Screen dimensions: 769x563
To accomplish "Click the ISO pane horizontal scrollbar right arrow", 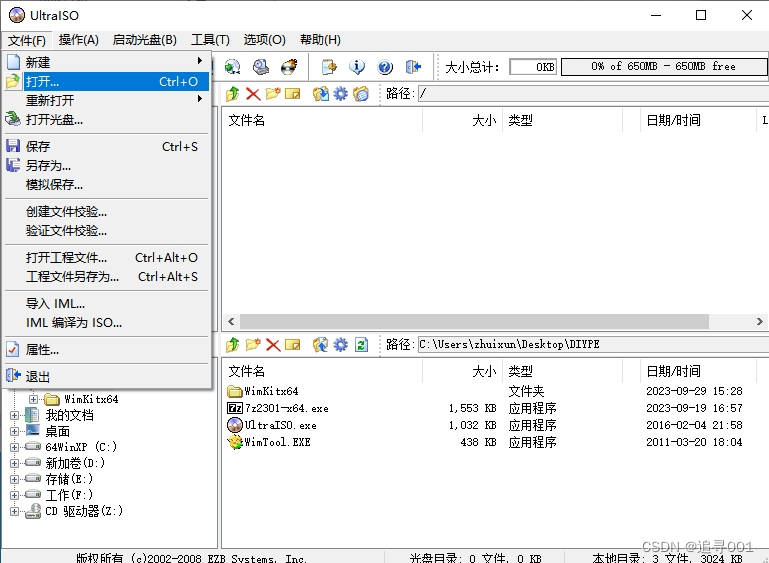I will coord(760,322).
